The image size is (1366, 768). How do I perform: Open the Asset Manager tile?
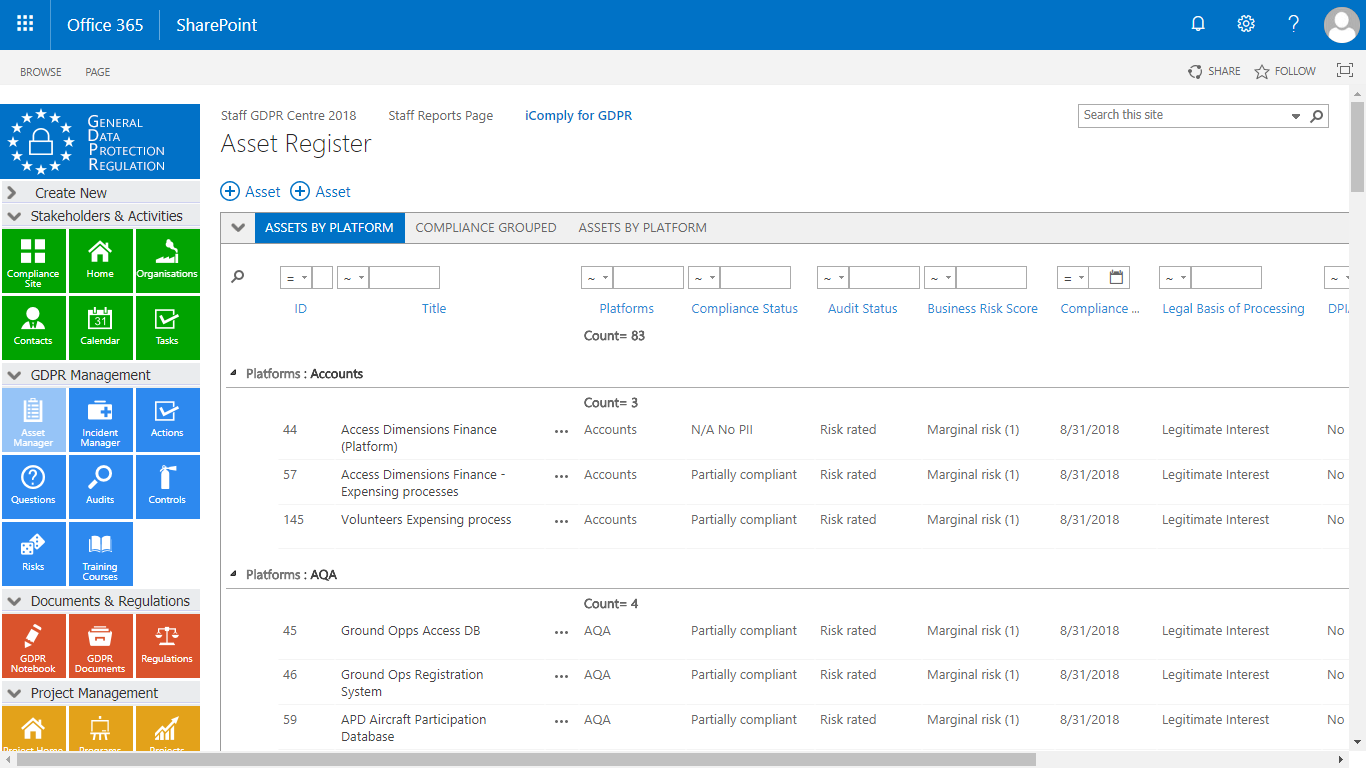pyautogui.click(x=33, y=420)
